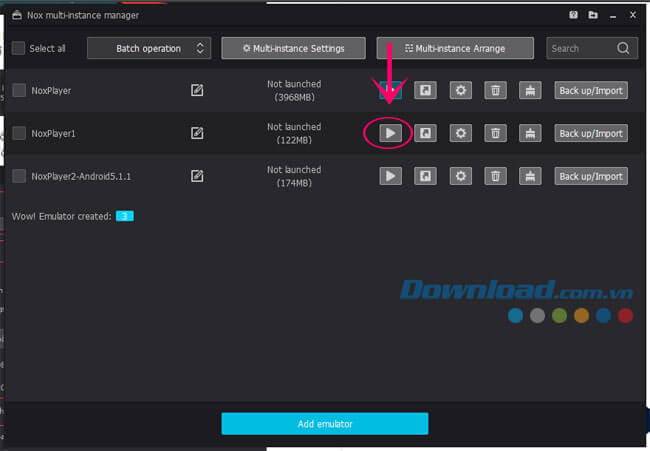Select the NoxPlayer1 name text
Screen dimensions: 650x451
(x=53, y=133)
